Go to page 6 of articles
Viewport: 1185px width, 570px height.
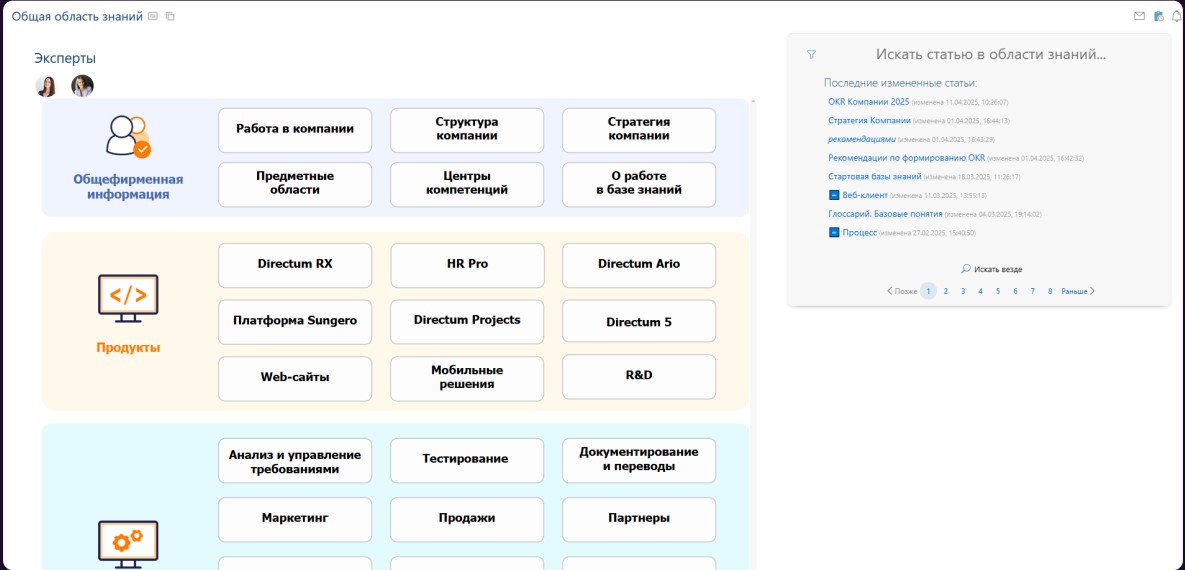coord(1015,291)
